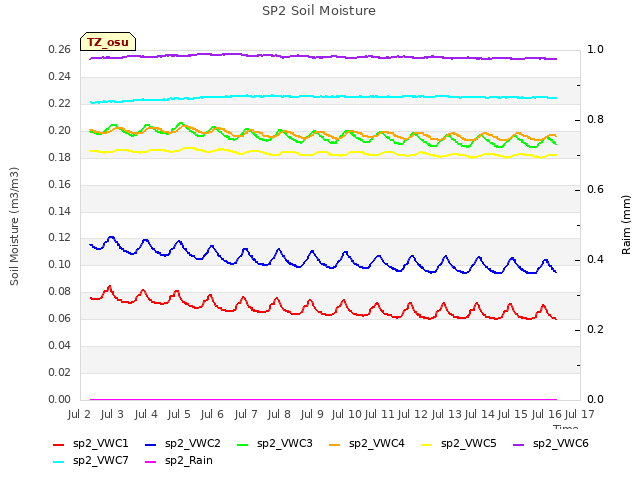Click the Jul 15 date tick label

513,415
